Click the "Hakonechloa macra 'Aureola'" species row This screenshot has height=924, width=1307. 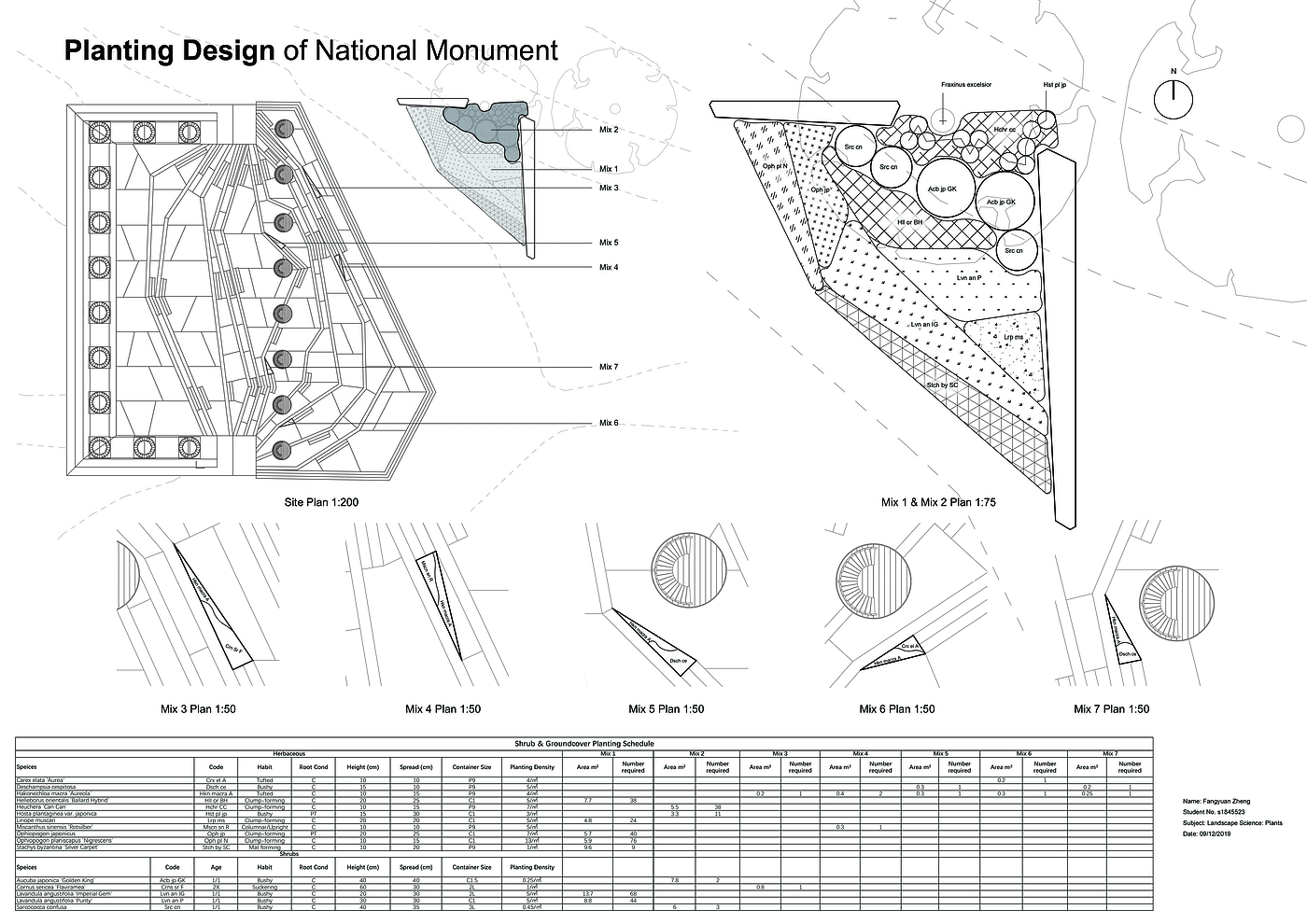[x=584, y=793]
